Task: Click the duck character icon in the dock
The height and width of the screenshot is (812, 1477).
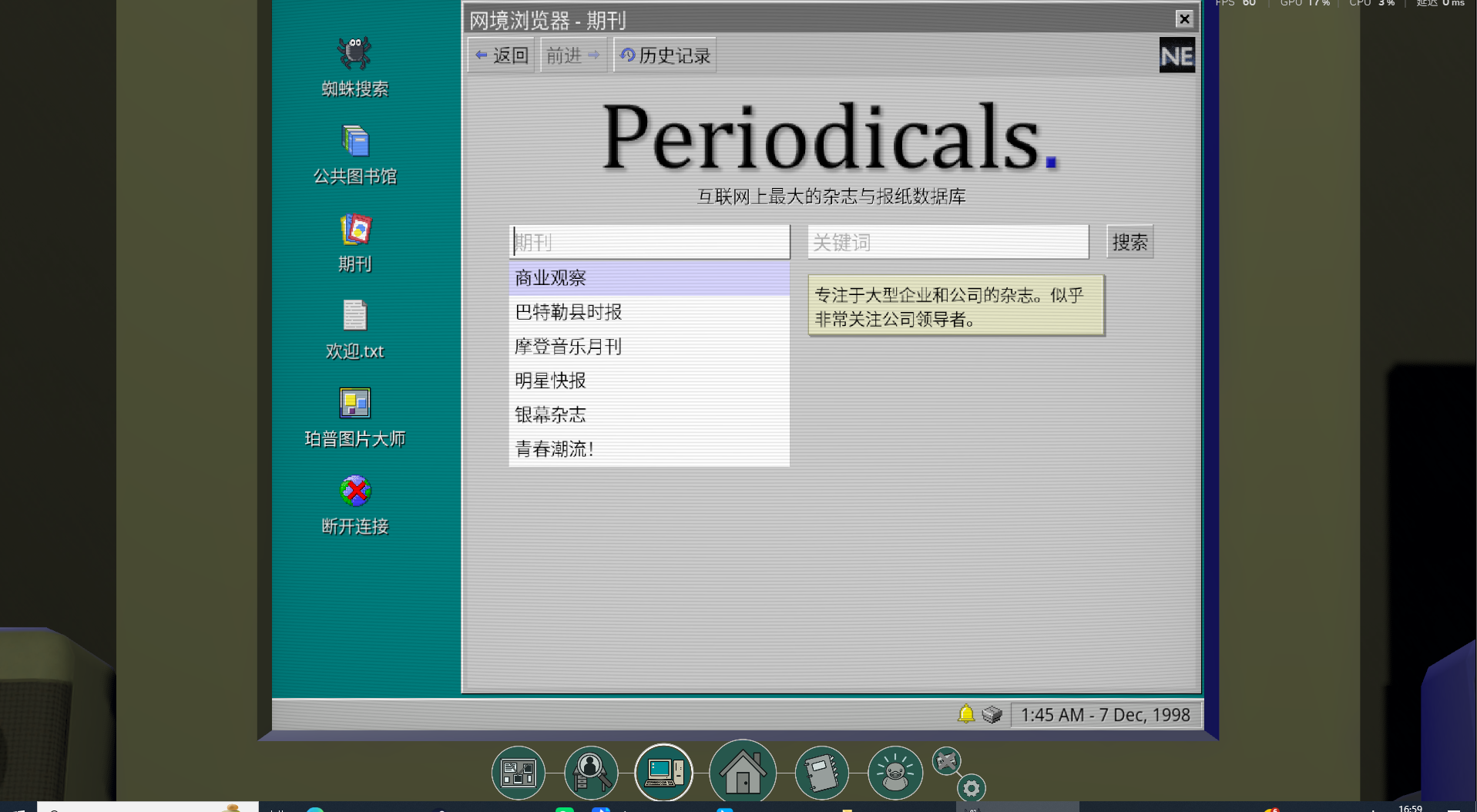Action: click(894, 773)
